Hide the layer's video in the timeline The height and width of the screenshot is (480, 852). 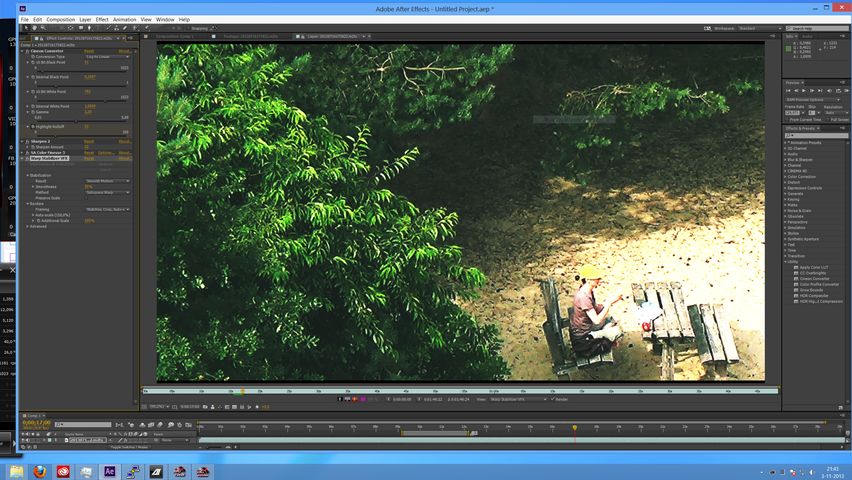click(23, 440)
